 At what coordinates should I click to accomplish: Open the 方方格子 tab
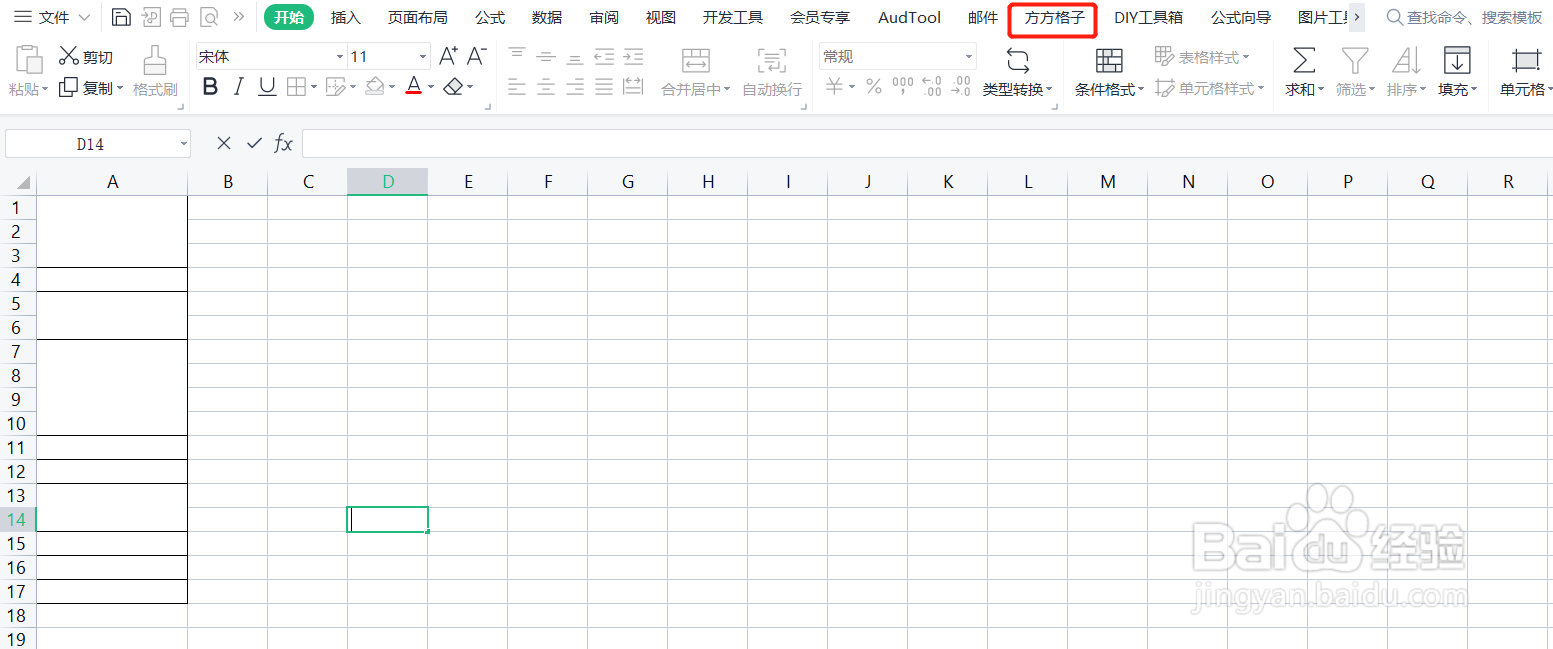(x=1054, y=18)
